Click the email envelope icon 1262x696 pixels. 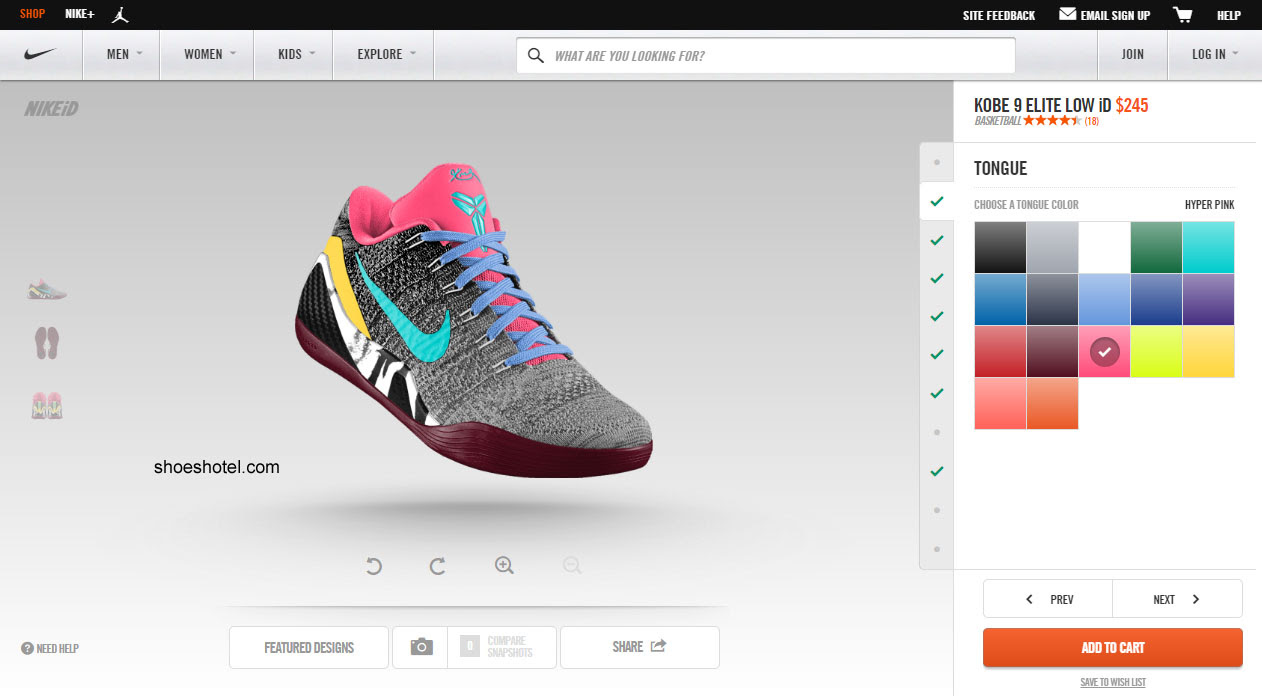point(1067,14)
